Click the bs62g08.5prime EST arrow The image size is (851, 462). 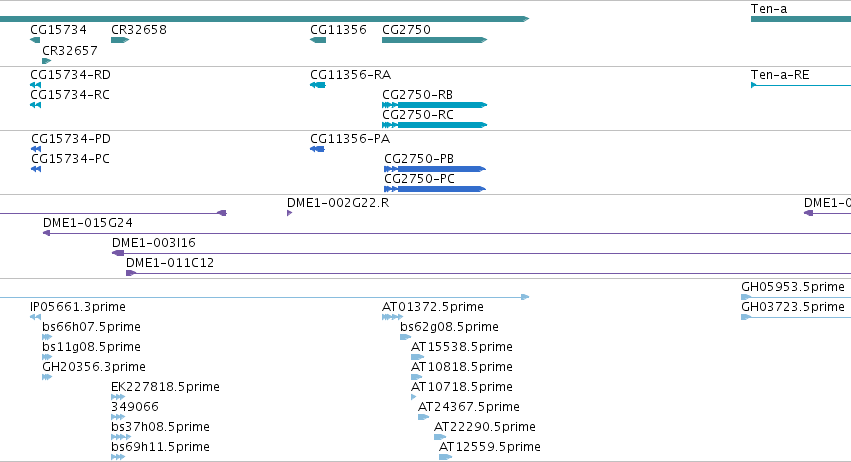405,337
